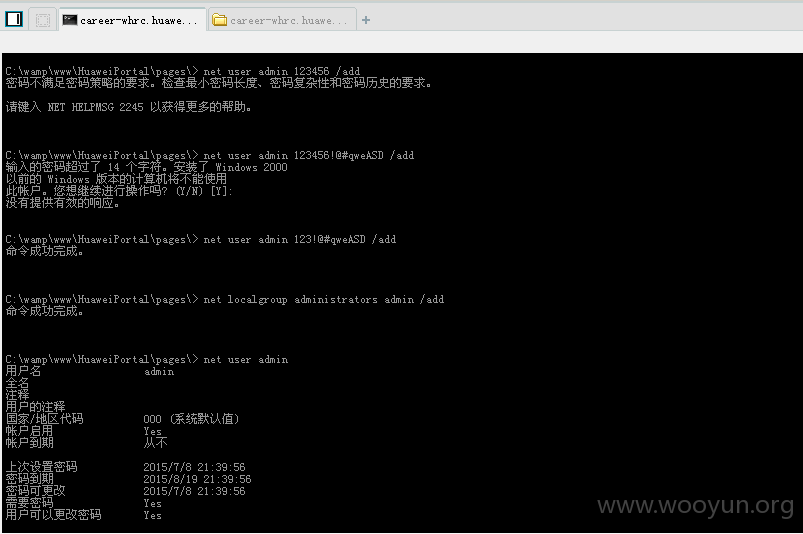Click the dotted-square home tab icon

click(43, 20)
